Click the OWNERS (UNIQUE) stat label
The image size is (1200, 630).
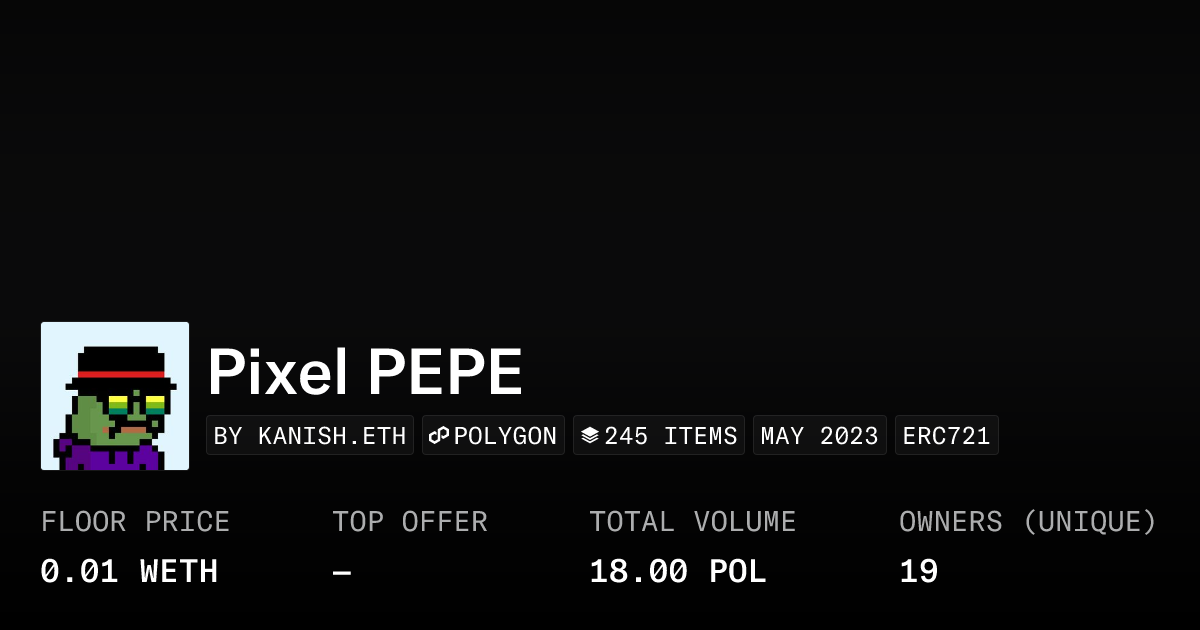point(1027,522)
